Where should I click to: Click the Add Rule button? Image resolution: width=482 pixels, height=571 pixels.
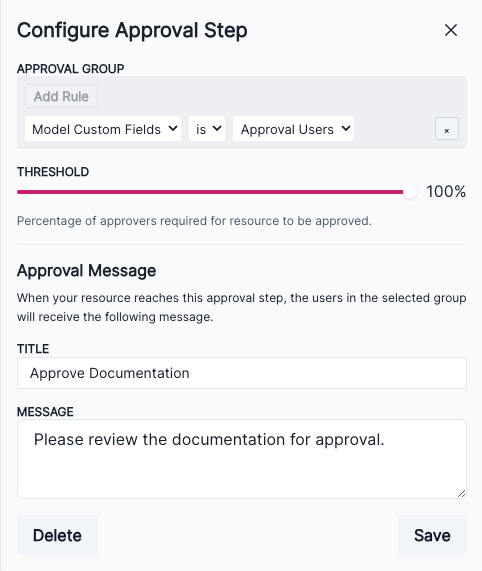pos(61,96)
